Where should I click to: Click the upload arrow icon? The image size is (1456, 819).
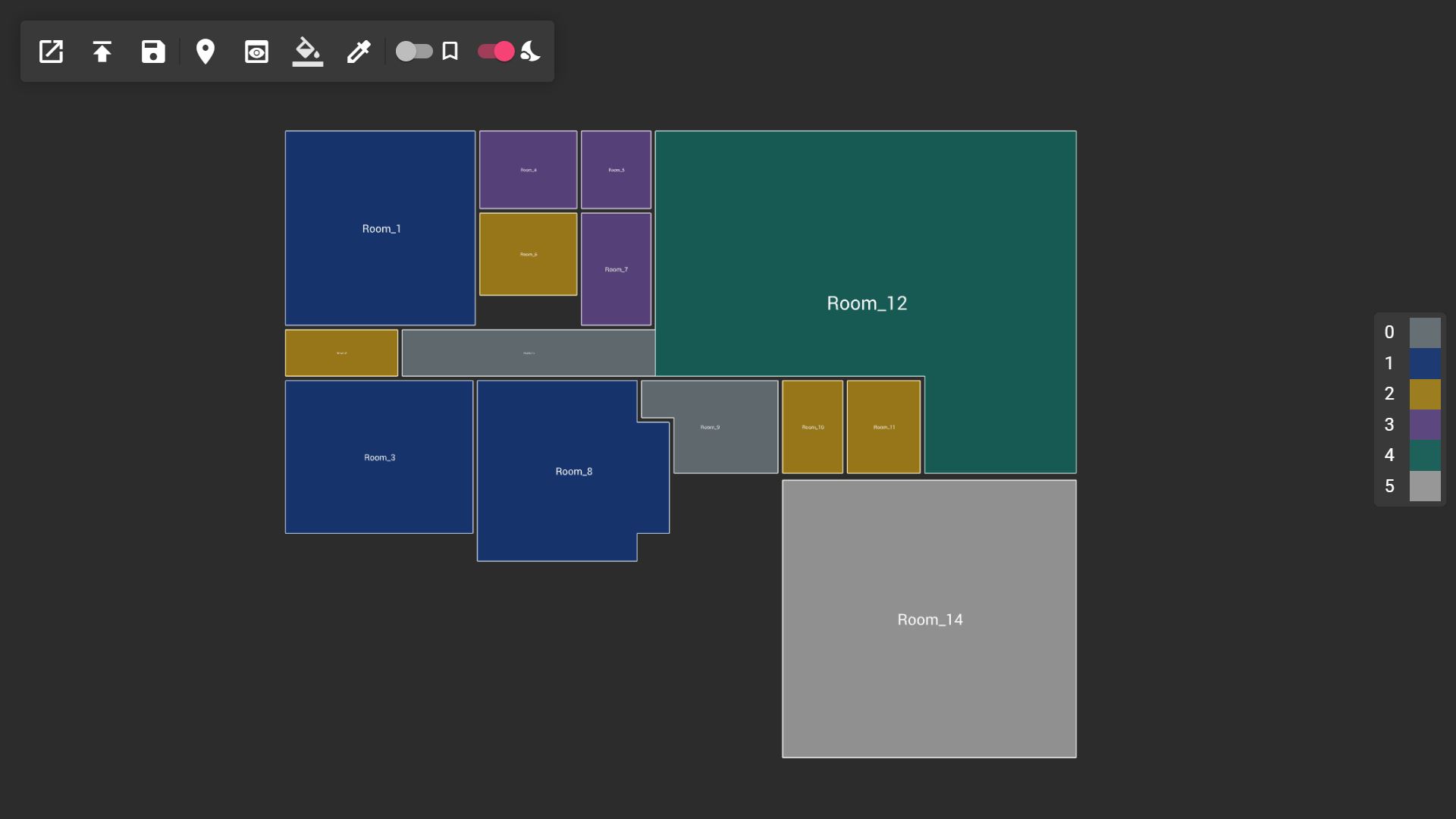pyautogui.click(x=102, y=52)
